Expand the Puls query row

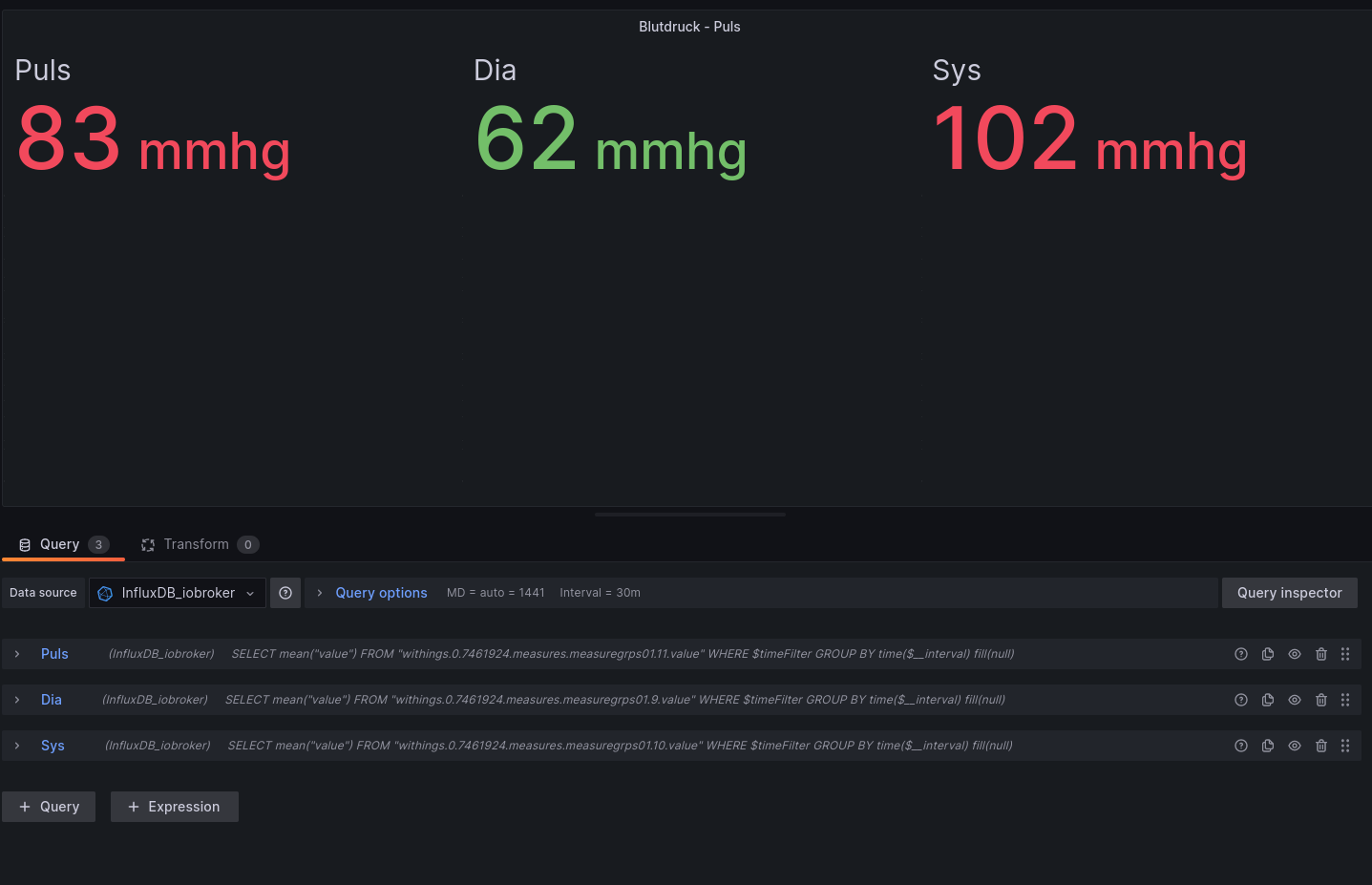tap(17, 654)
